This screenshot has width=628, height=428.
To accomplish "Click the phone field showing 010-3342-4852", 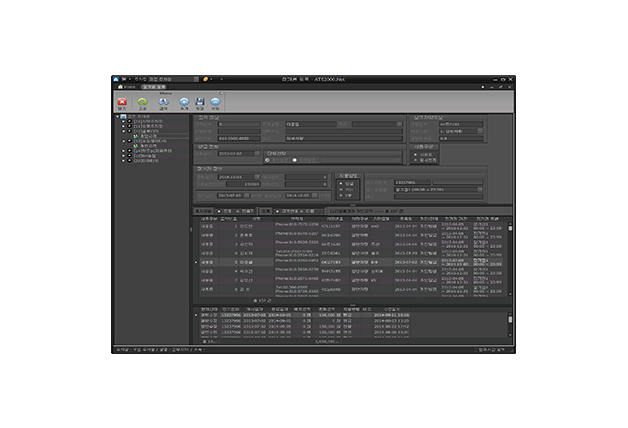I will tap(239, 138).
